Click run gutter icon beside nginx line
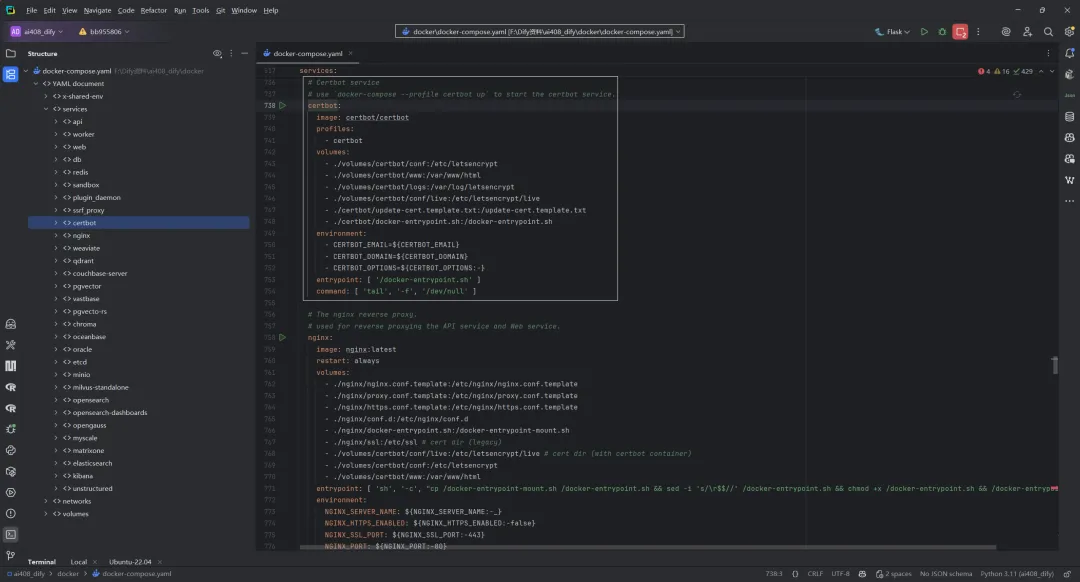The width and height of the screenshot is (1080, 582). pos(282,337)
